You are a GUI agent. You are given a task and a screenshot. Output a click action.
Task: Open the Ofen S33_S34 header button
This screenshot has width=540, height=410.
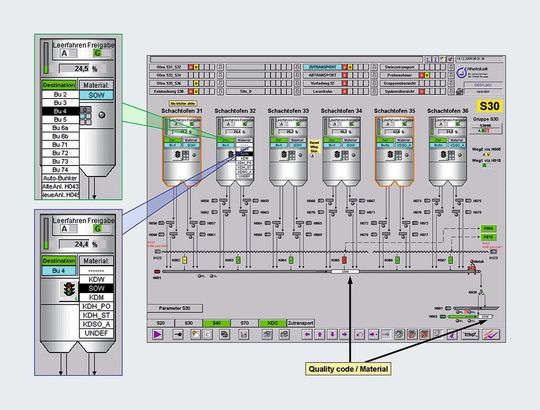169,75
